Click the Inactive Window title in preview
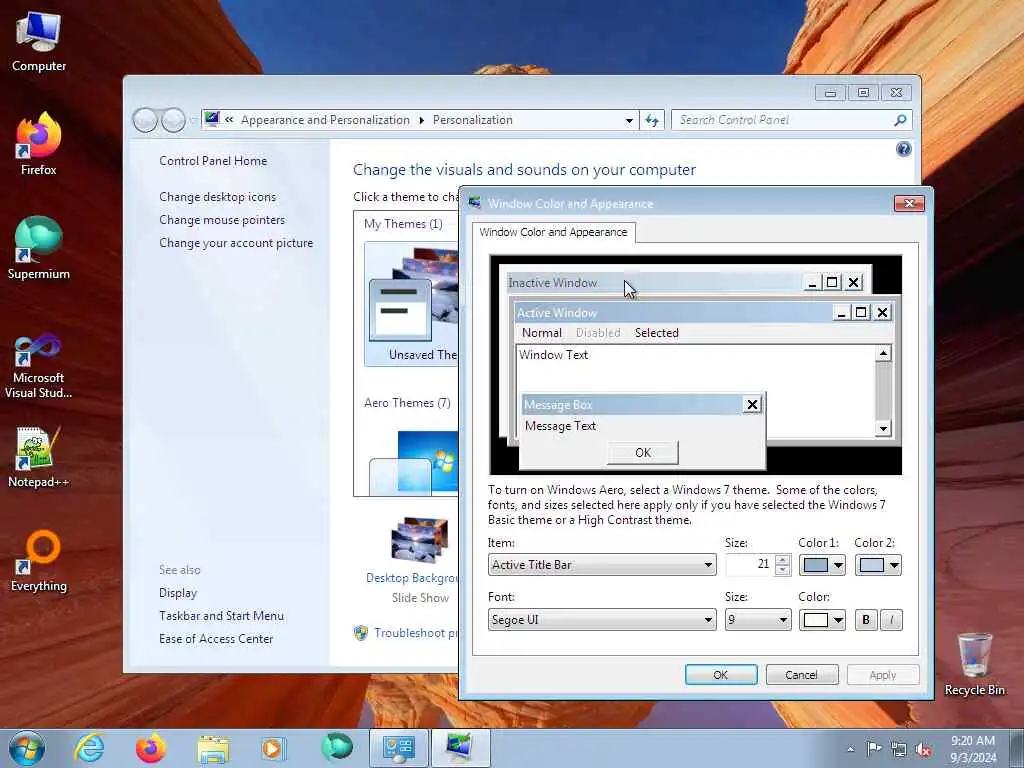This screenshot has width=1024, height=768. 552,283
